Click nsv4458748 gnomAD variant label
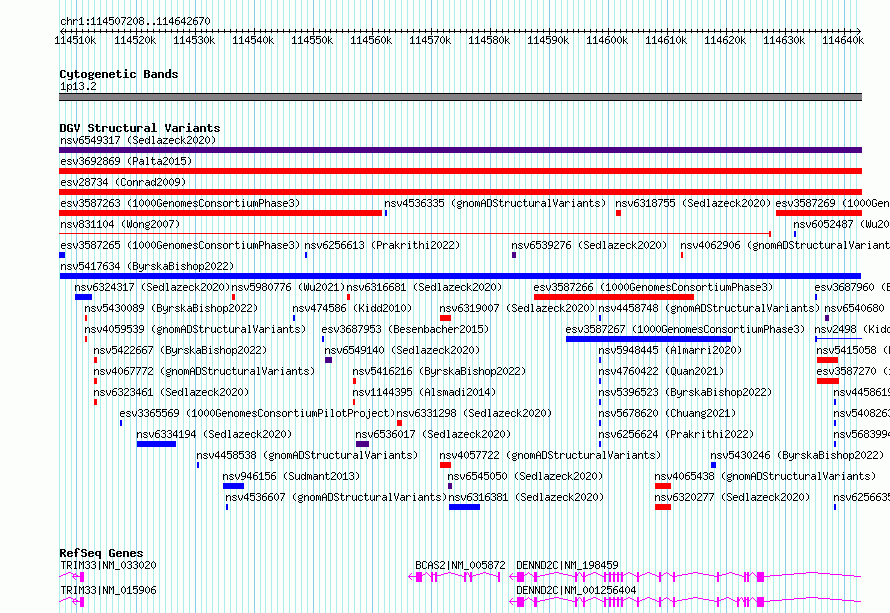This screenshot has height=613, width=890. tap(709, 308)
